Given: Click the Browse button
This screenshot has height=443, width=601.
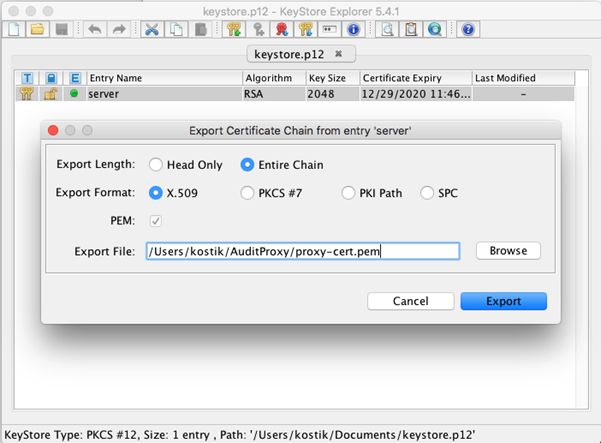Looking at the screenshot, I should click(508, 251).
